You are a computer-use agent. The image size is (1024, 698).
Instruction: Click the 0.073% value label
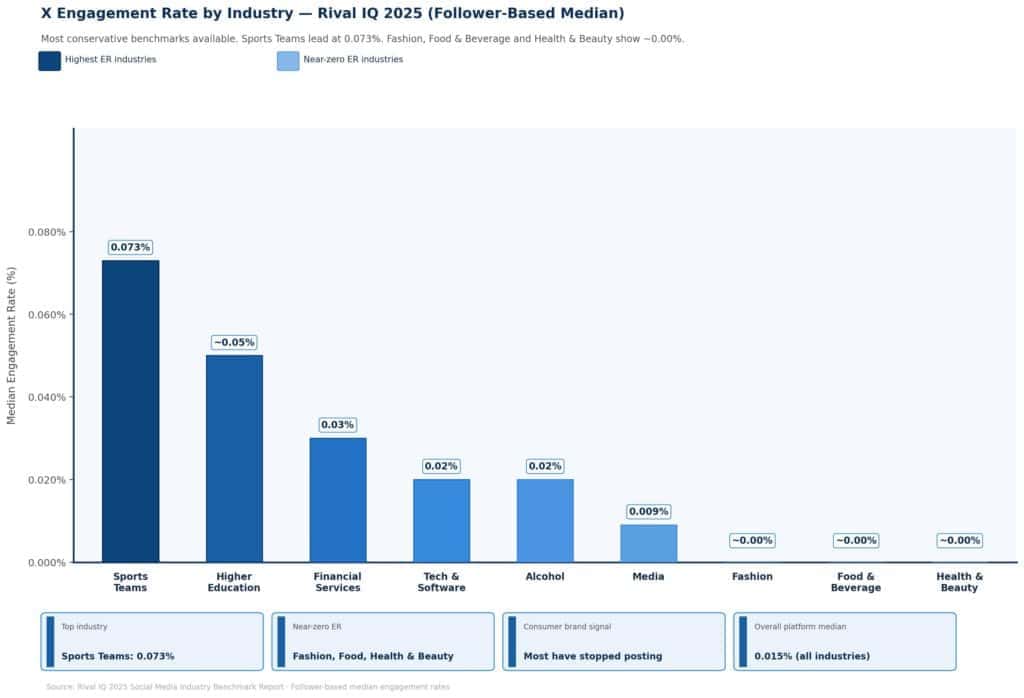130,247
